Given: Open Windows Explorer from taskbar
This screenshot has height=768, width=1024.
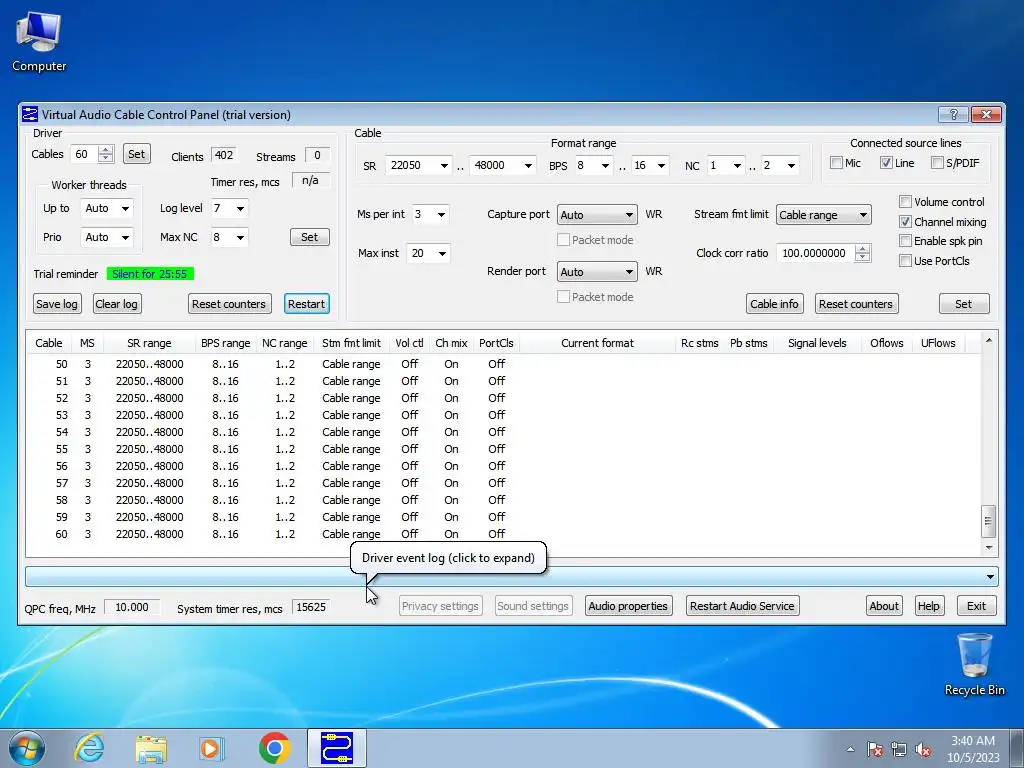Looking at the screenshot, I should point(151,748).
